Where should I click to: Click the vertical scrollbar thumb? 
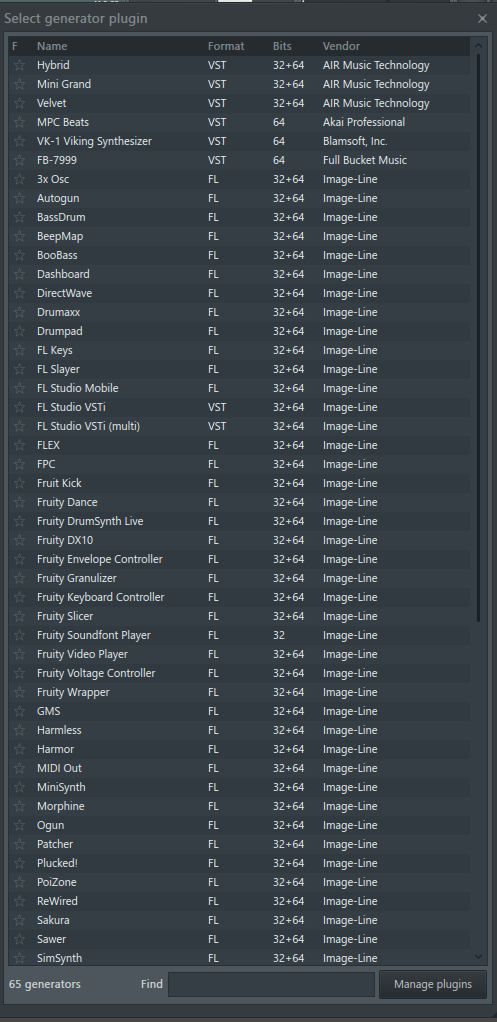(x=479, y=337)
